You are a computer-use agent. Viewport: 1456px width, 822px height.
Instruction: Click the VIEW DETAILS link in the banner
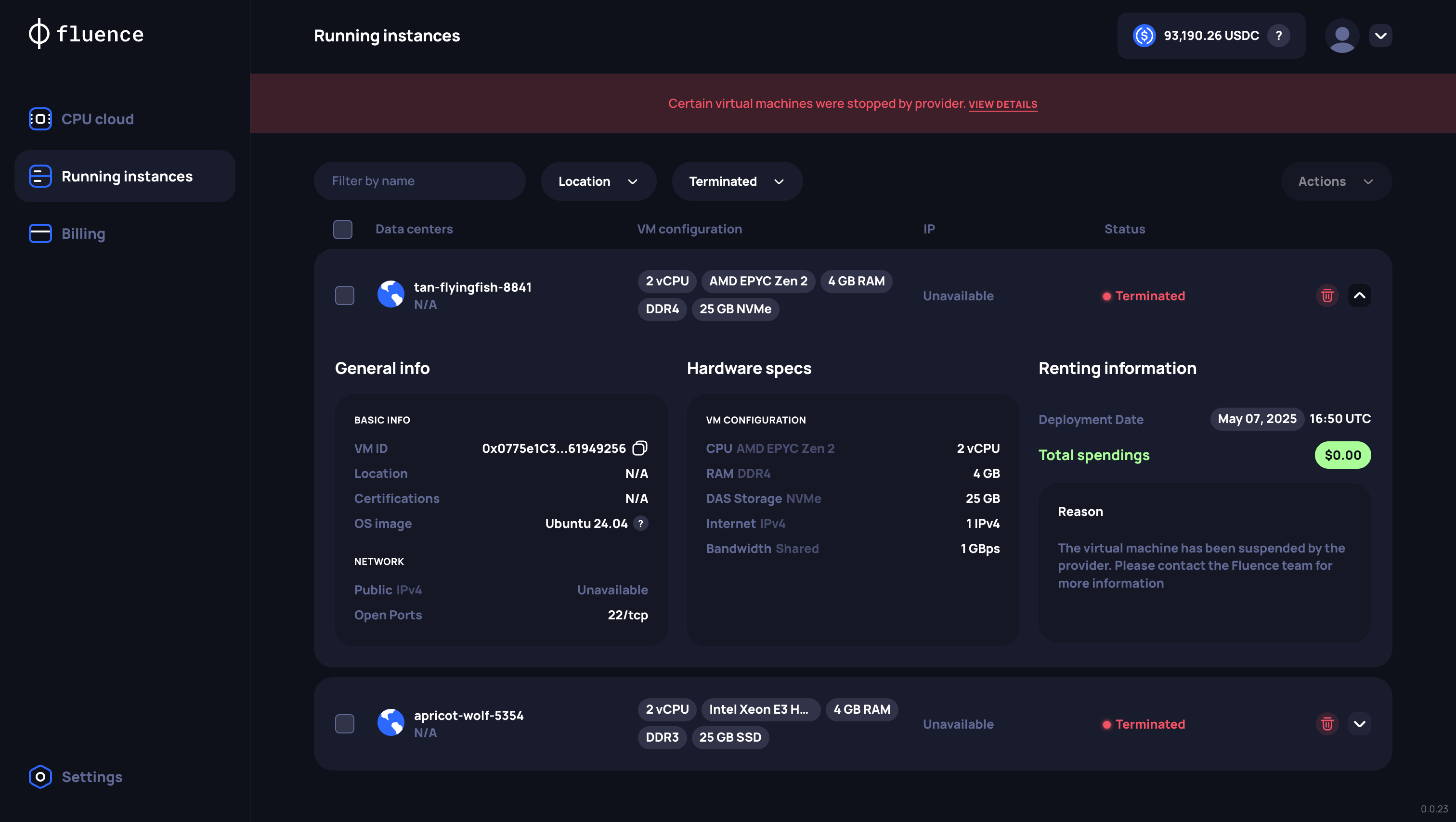(x=1003, y=103)
